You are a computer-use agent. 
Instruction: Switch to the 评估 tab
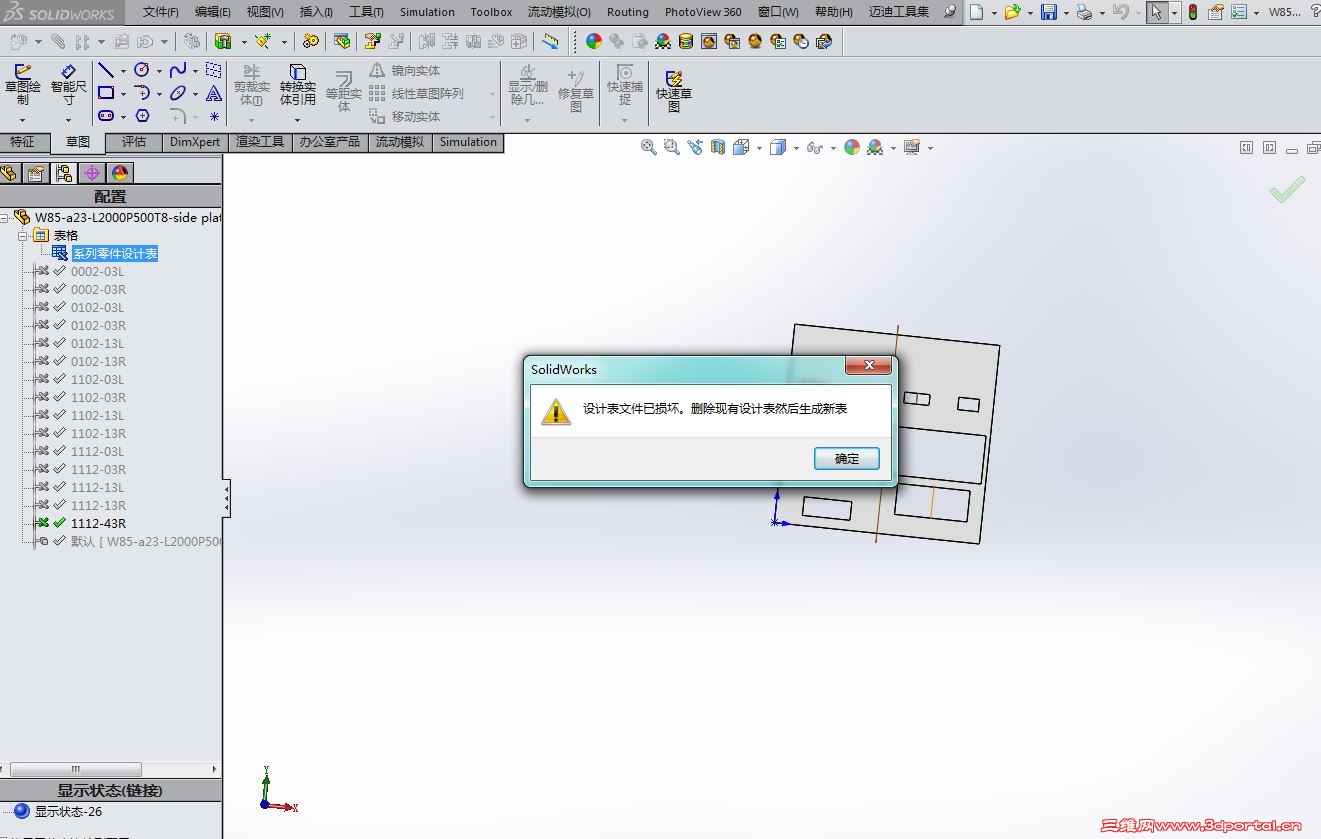[134, 142]
